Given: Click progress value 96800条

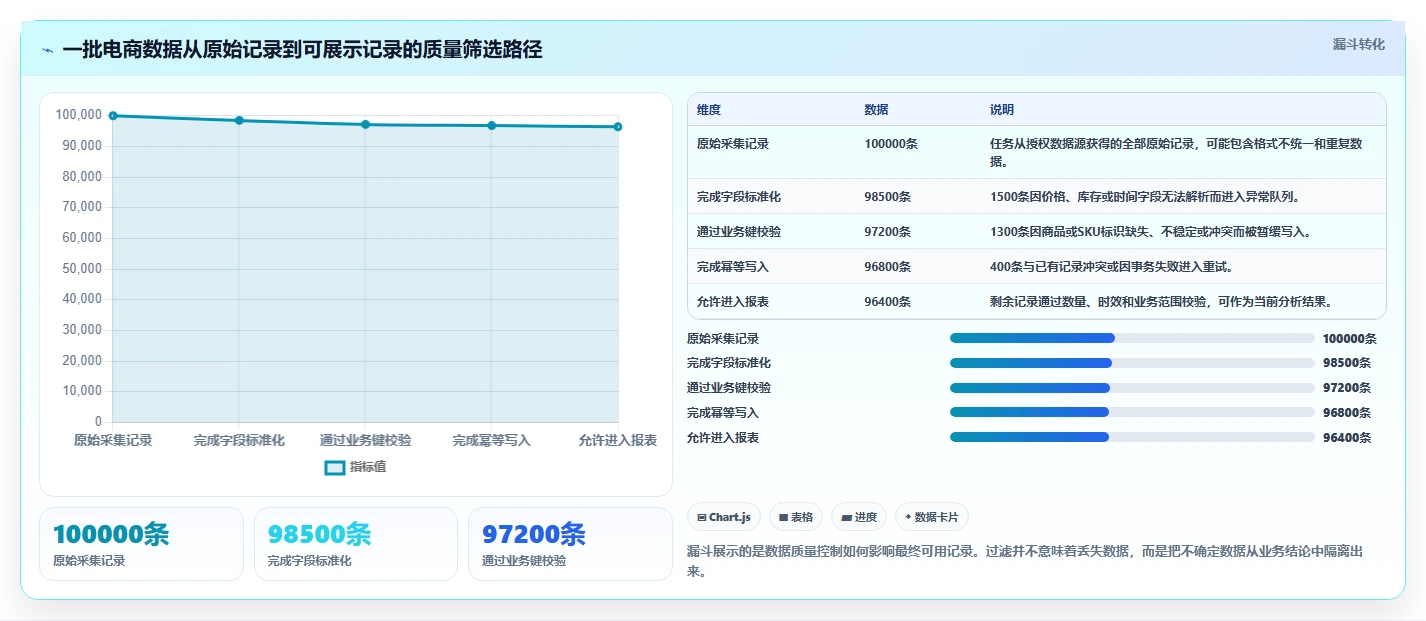Looking at the screenshot, I should pyautogui.click(x=1347, y=412).
